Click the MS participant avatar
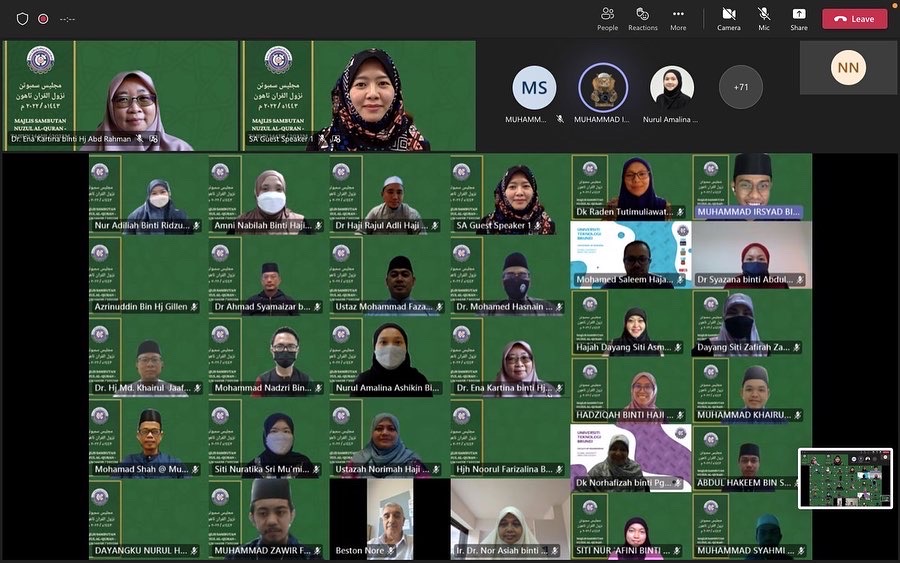The width and height of the screenshot is (900, 563). click(534, 88)
